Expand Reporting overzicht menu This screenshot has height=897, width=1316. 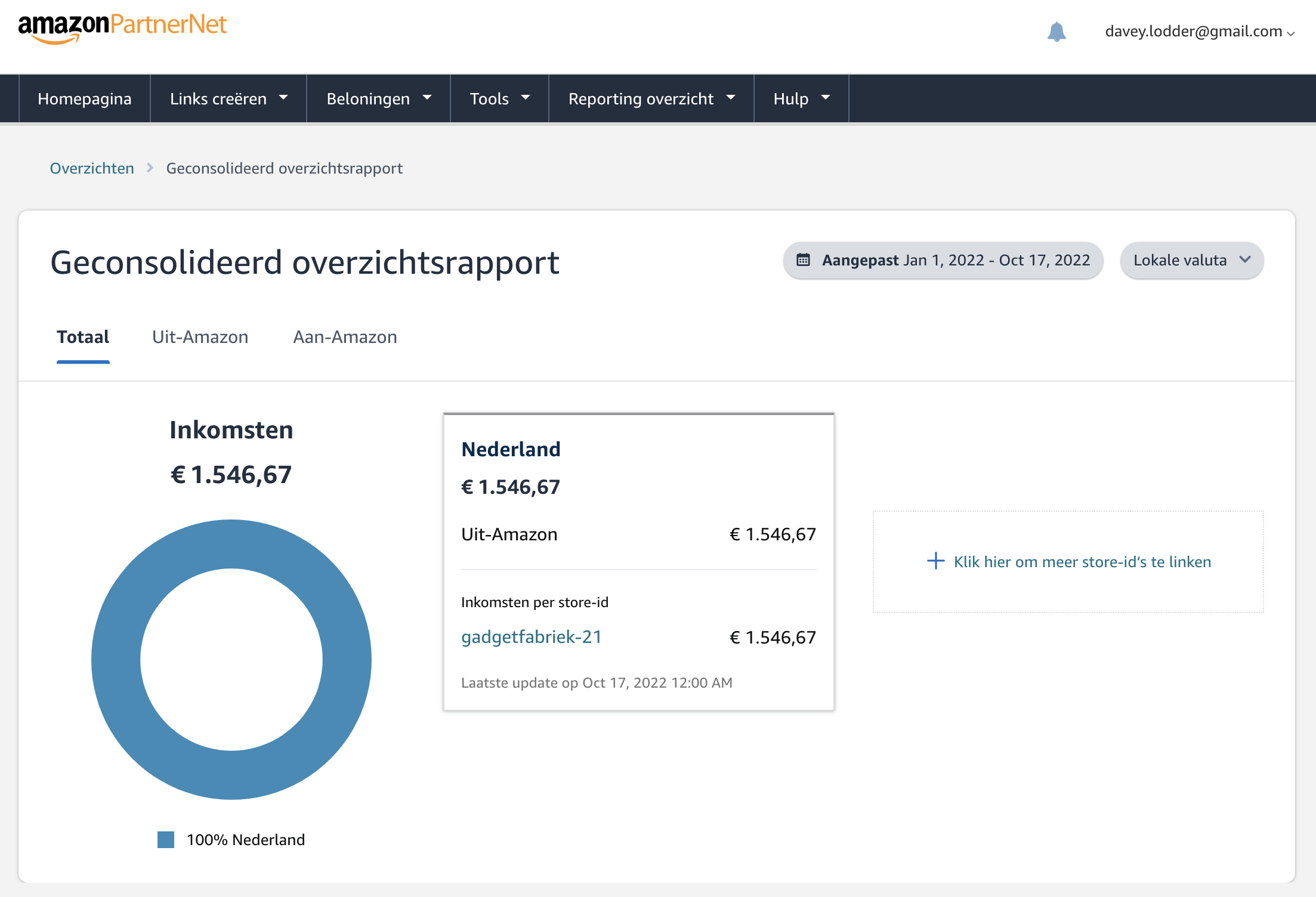click(651, 98)
